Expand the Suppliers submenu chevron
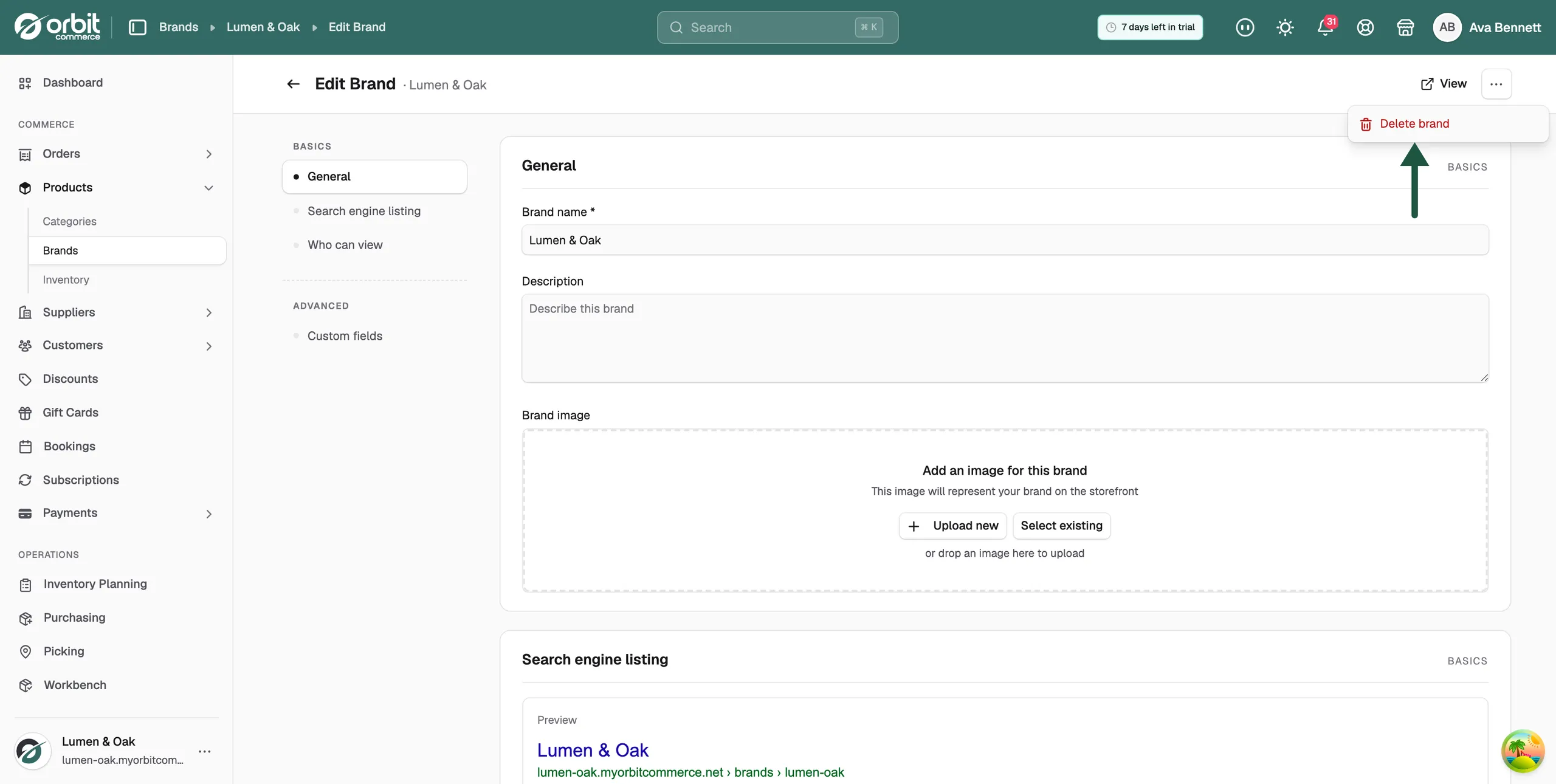The width and height of the screenshot is (1556, 784). [208, 312]
